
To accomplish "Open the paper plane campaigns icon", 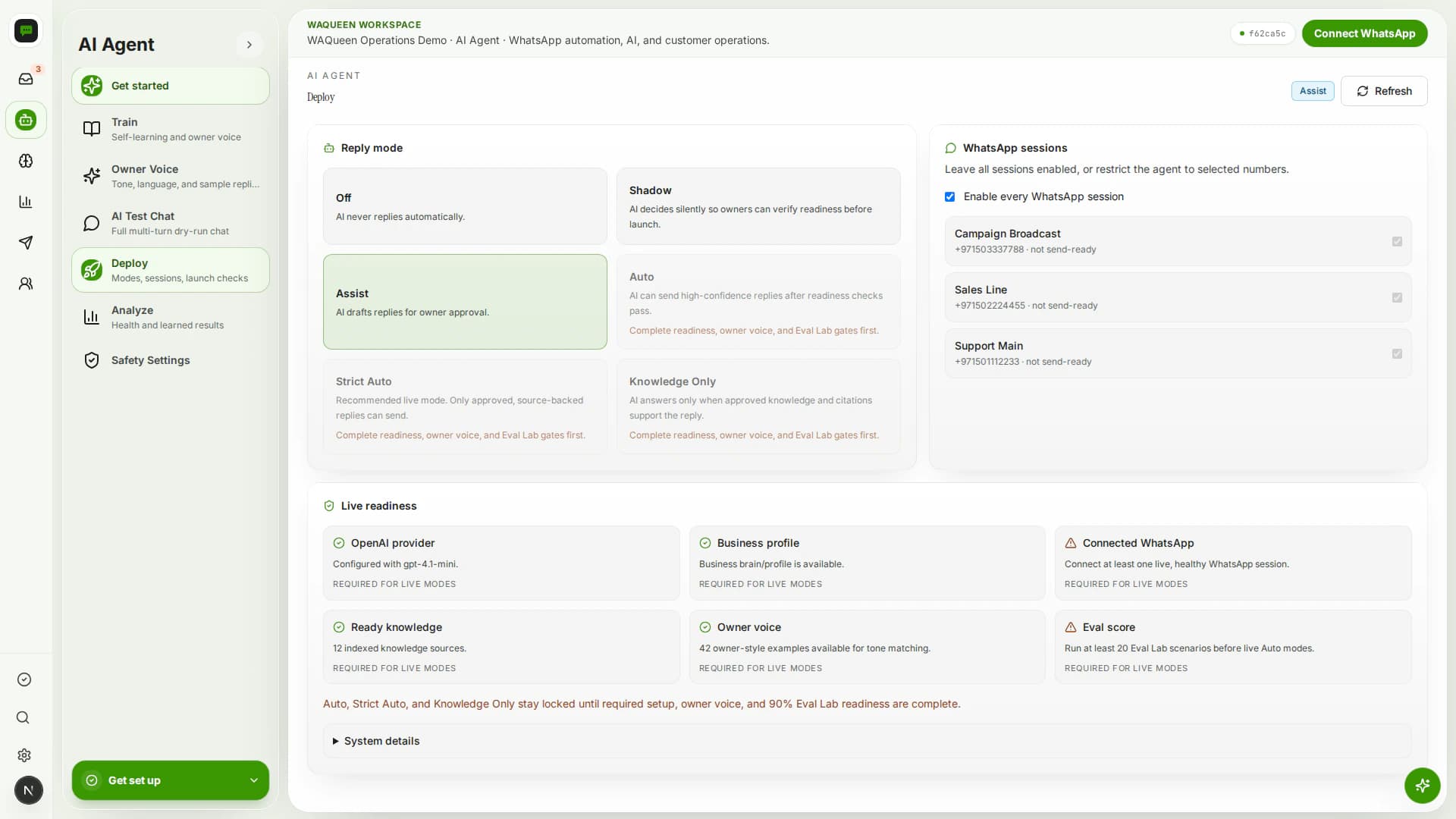I will tap(26, 243).
